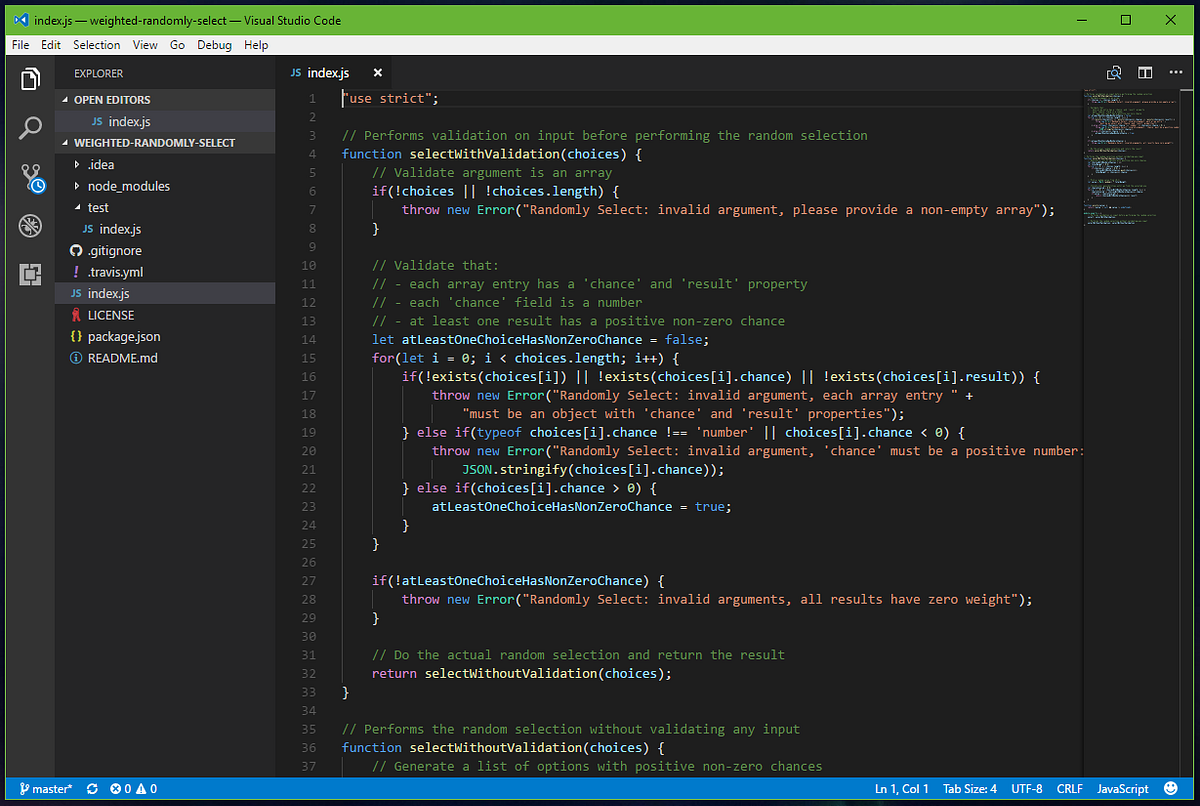Screen dimensions: 1200x806
Task: Open the Extensions view icon
Action: (x=30, y=274)
